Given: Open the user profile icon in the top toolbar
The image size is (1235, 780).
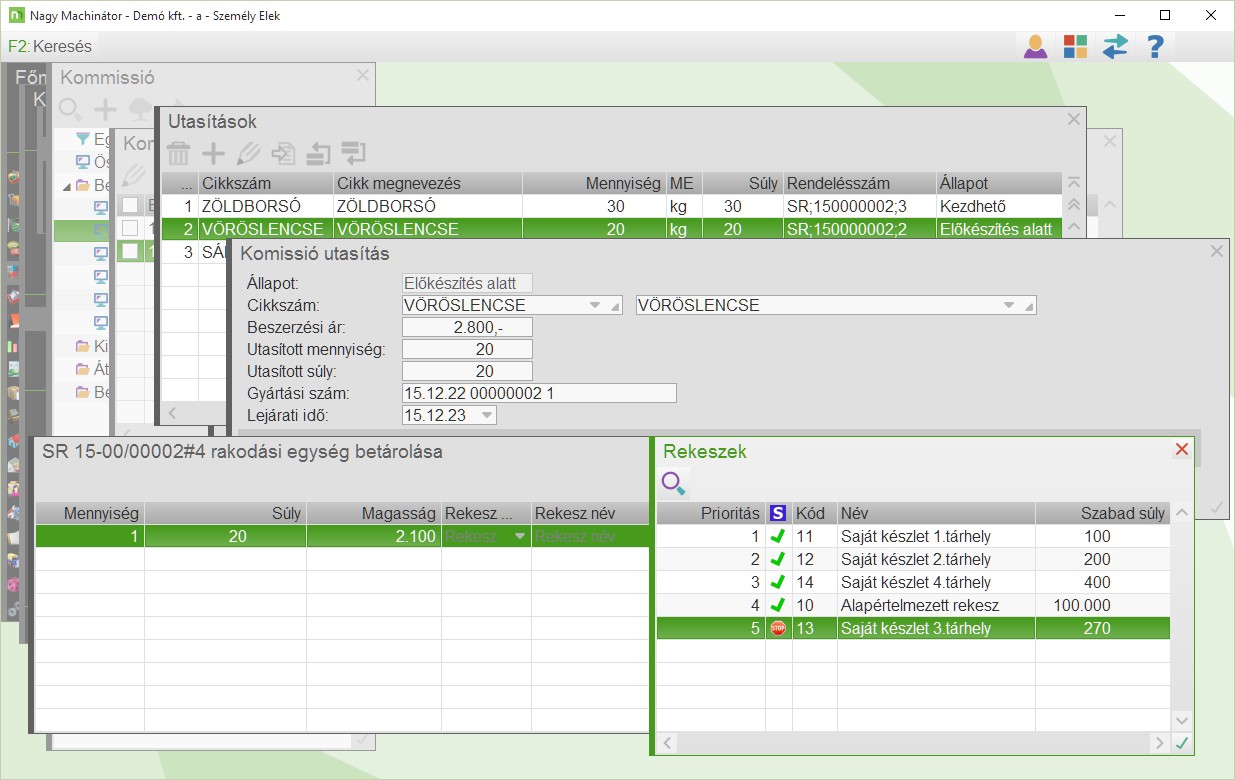Looking at the screenshot, I should (x=1035, y=46).
